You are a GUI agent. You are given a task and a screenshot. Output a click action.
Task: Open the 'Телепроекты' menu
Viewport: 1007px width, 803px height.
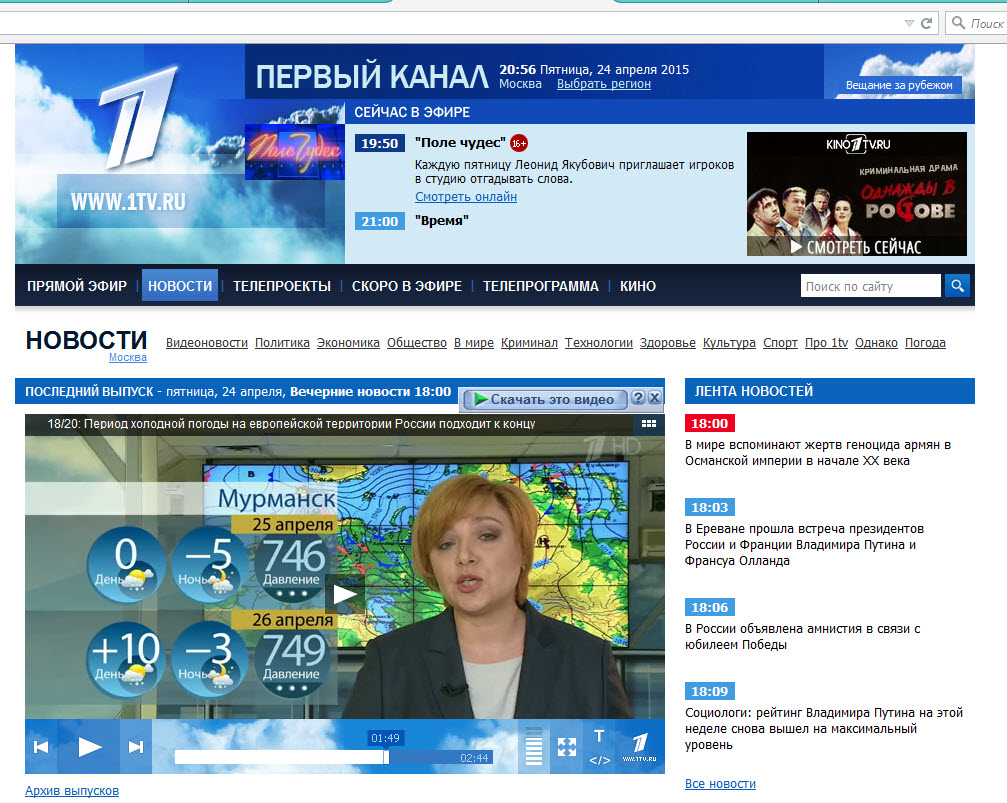click(282, 286)
